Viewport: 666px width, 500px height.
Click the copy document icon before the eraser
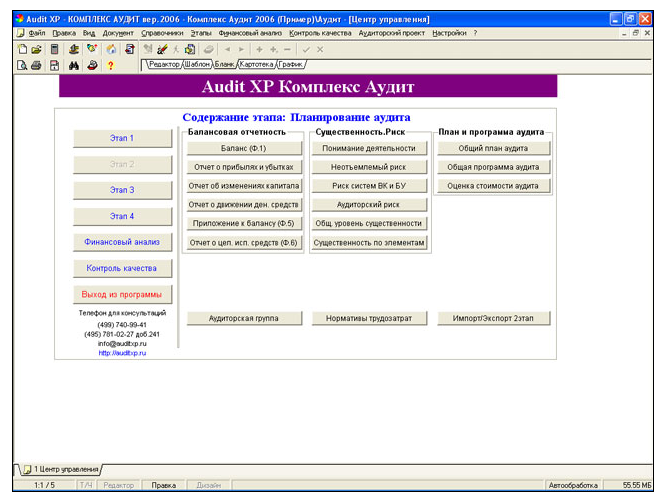[190, 49]
